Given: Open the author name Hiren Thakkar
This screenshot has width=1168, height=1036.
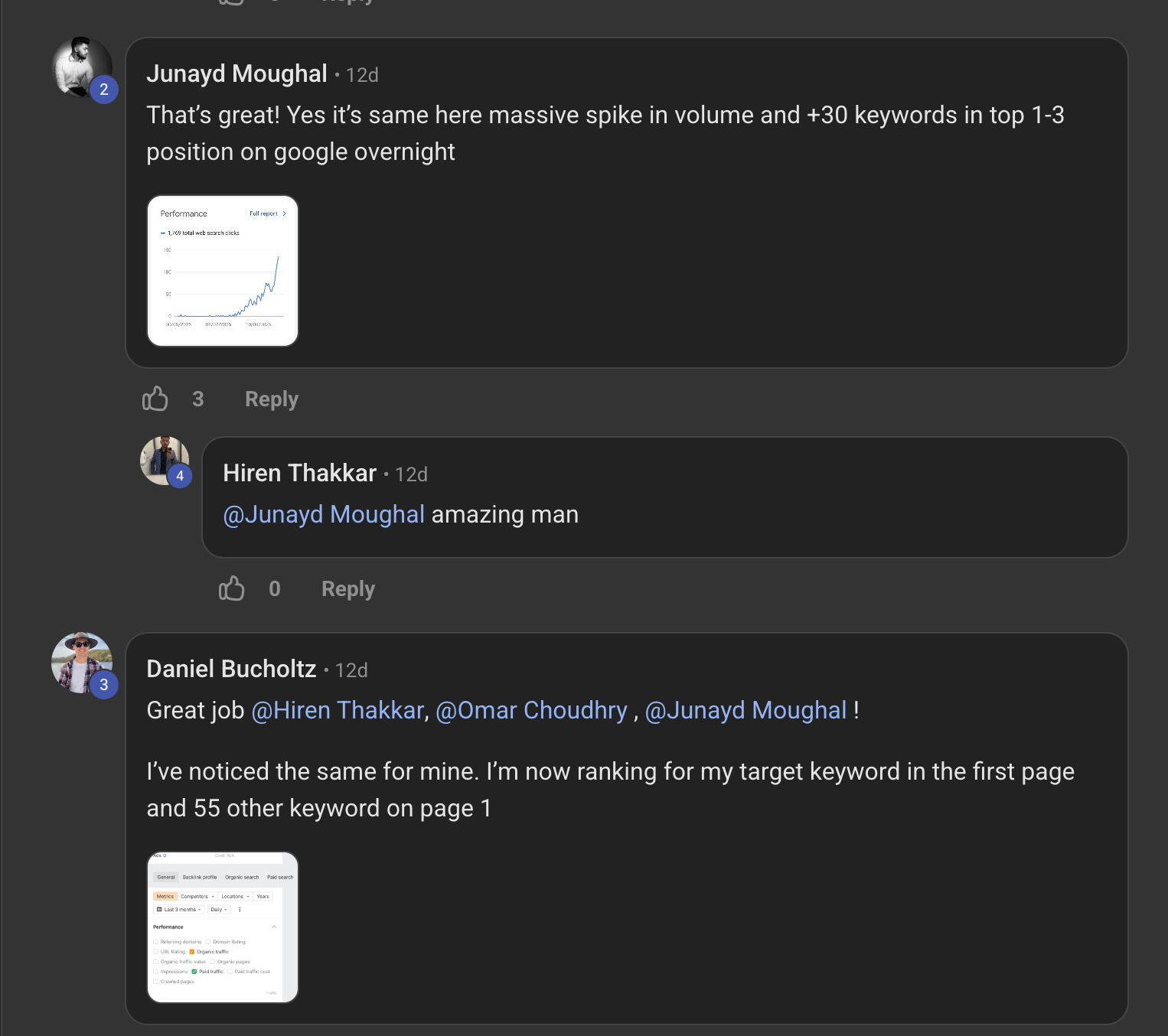Looking at the screenshot, I should [300, 473].
